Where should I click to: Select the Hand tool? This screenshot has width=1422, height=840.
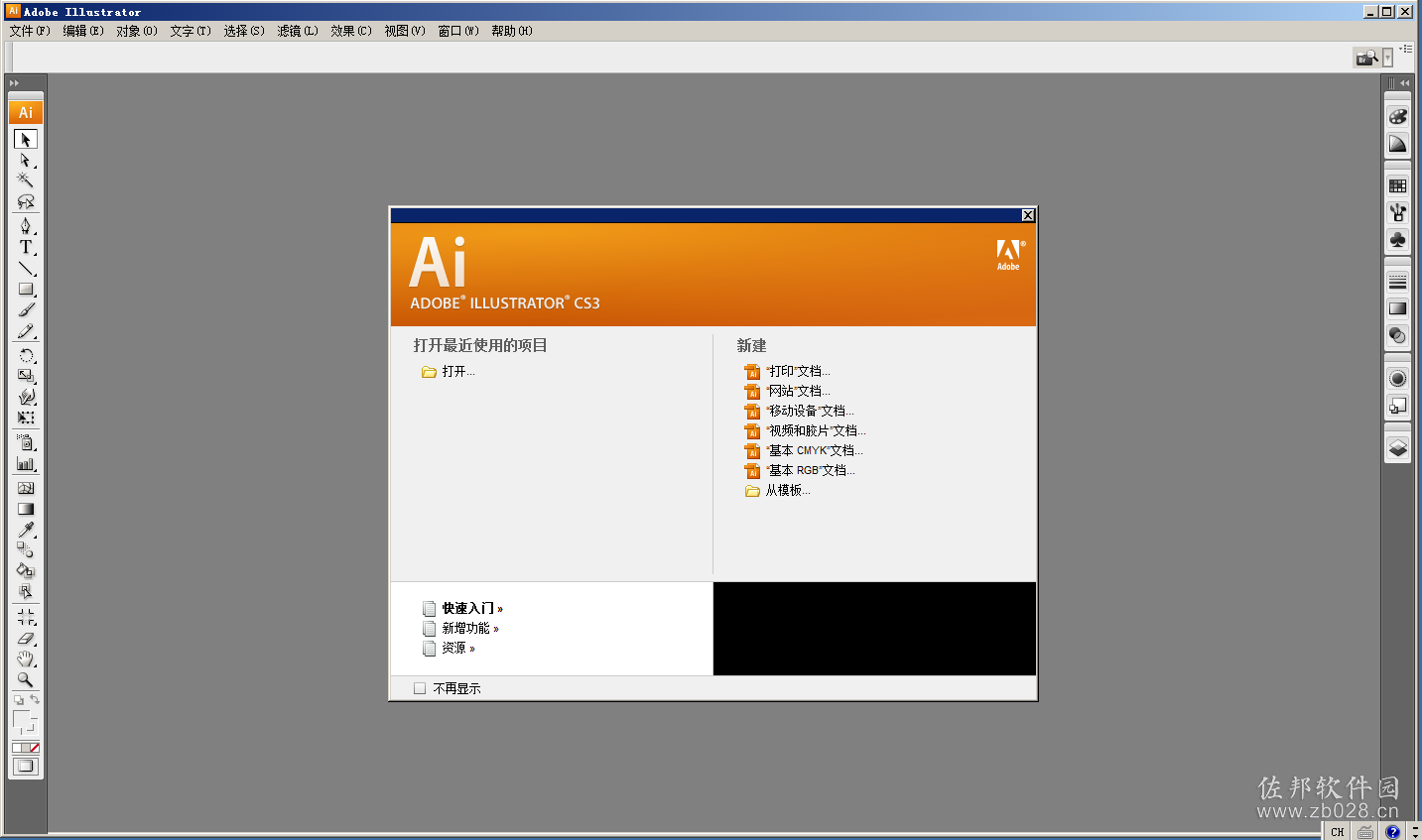(x=26, y=659)
